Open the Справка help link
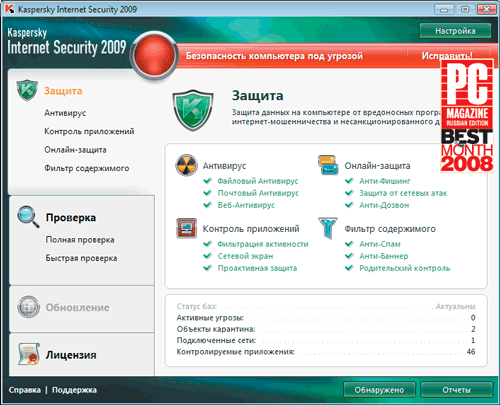The image size is (500, 405). point(25,390)
